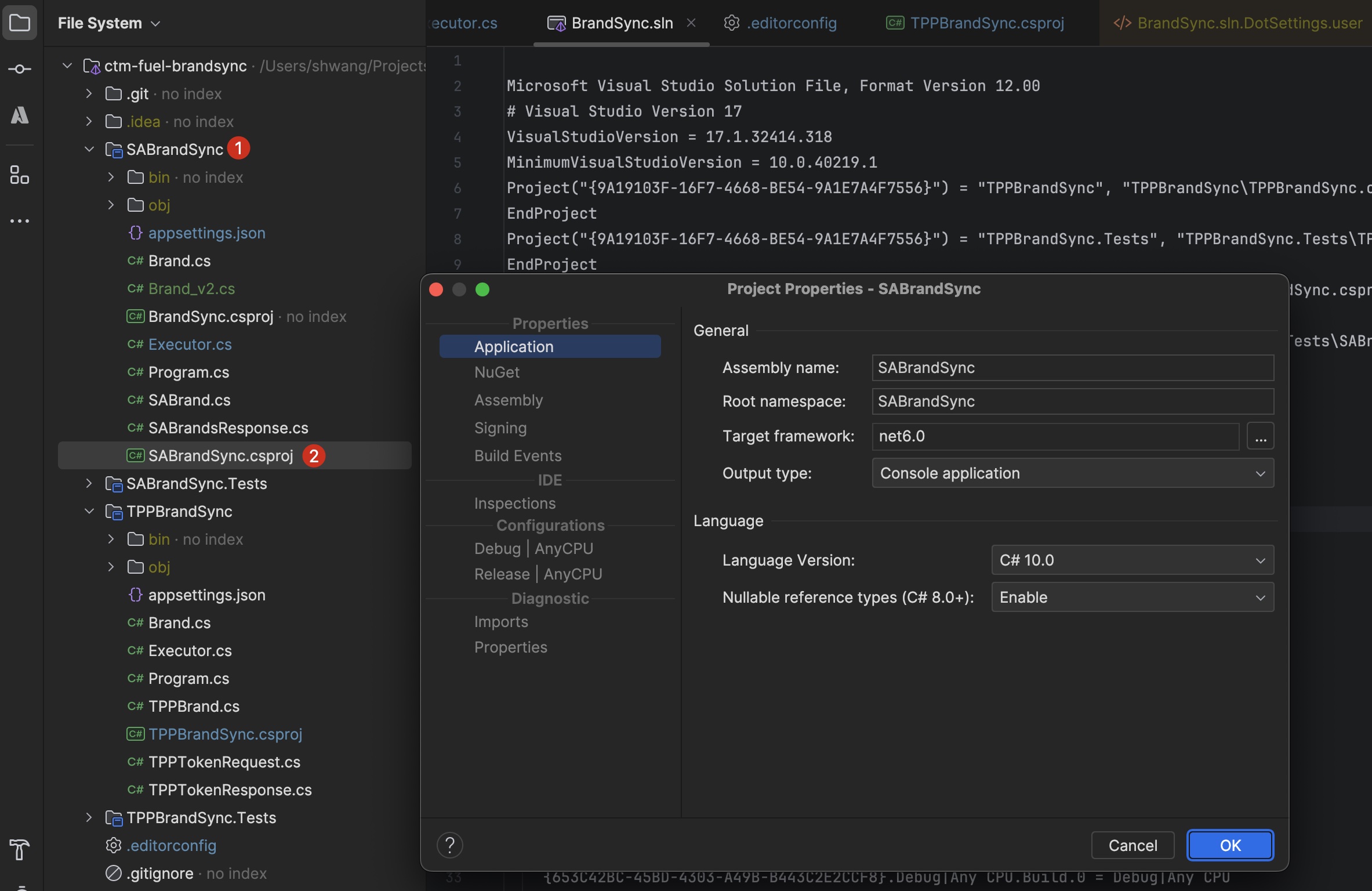Browse Target framework via ellipsis button
Image resolution: width=1372 pixels, height=891 pixels.
point(1261,436)
